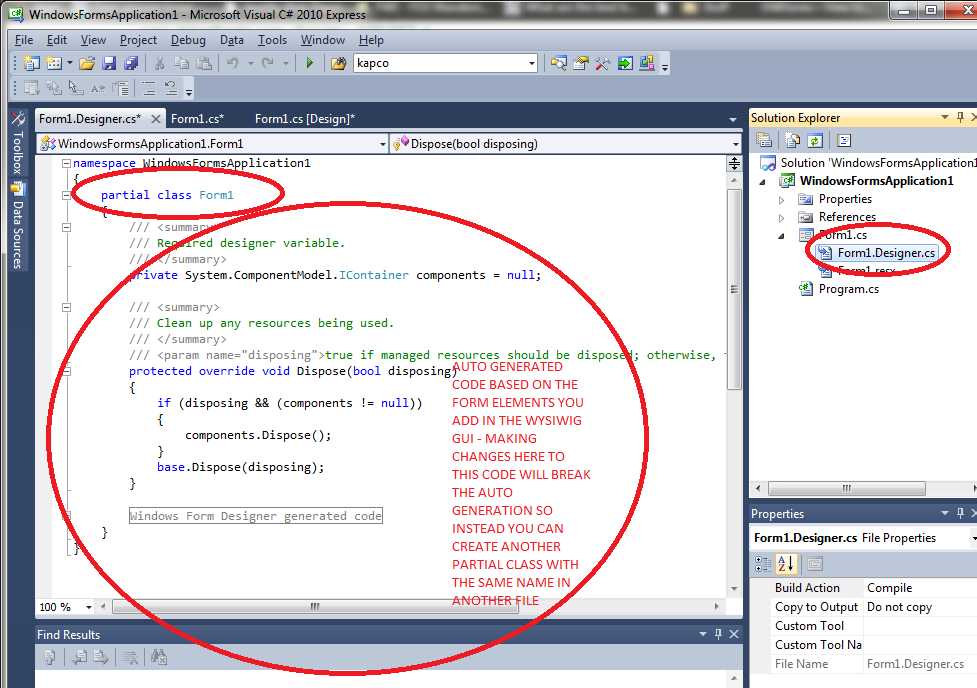Viewport: 977px width, 688px height.
Task: Select Program.cs in Solution Explorer
Action: click(849, 289)
